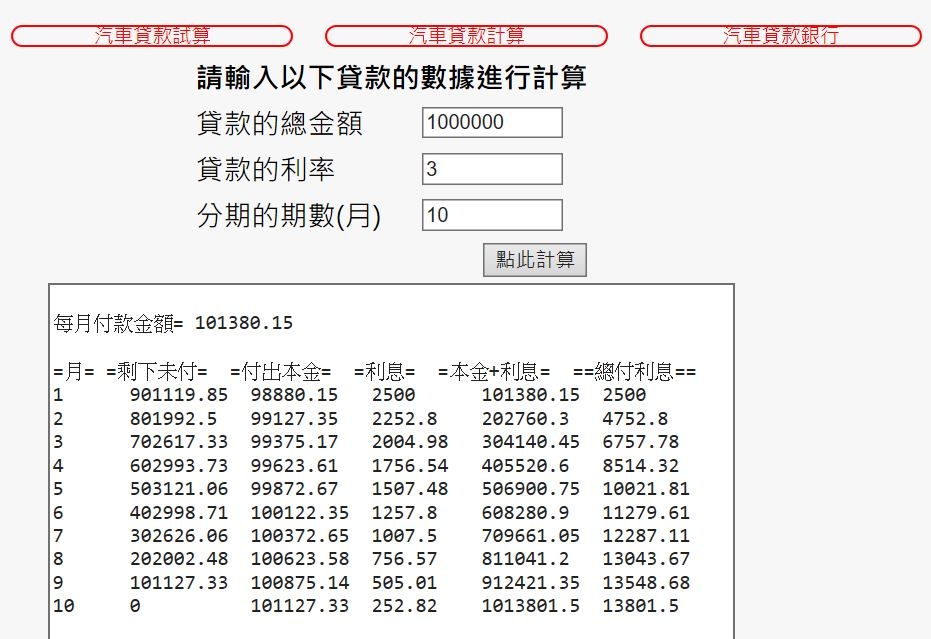Click the 302626.06 remaining balance value
Image resolution: width=931 pixels, height=639 pixels.
click(179, 536)
